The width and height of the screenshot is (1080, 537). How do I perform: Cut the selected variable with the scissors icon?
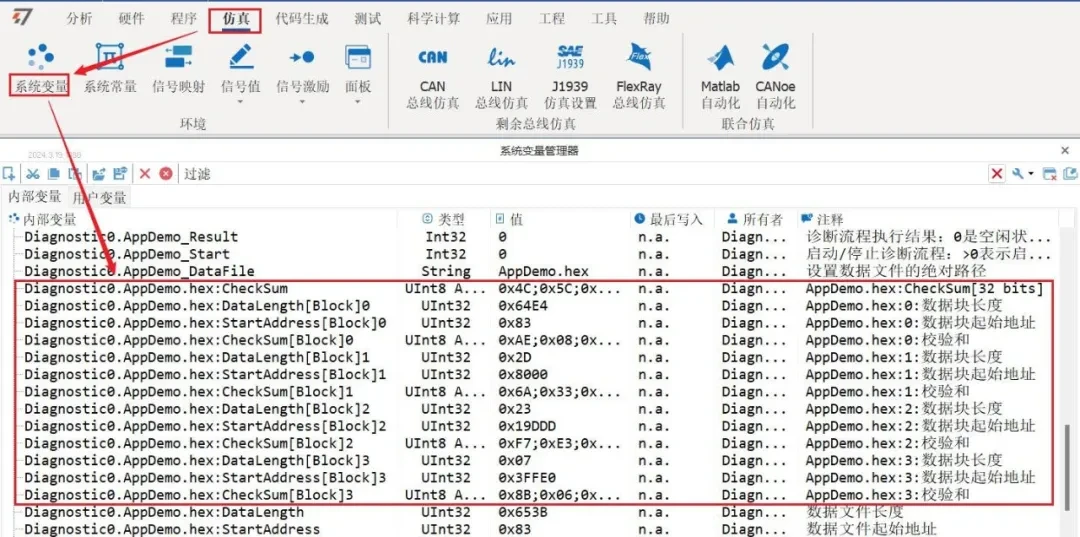[33, 173]
